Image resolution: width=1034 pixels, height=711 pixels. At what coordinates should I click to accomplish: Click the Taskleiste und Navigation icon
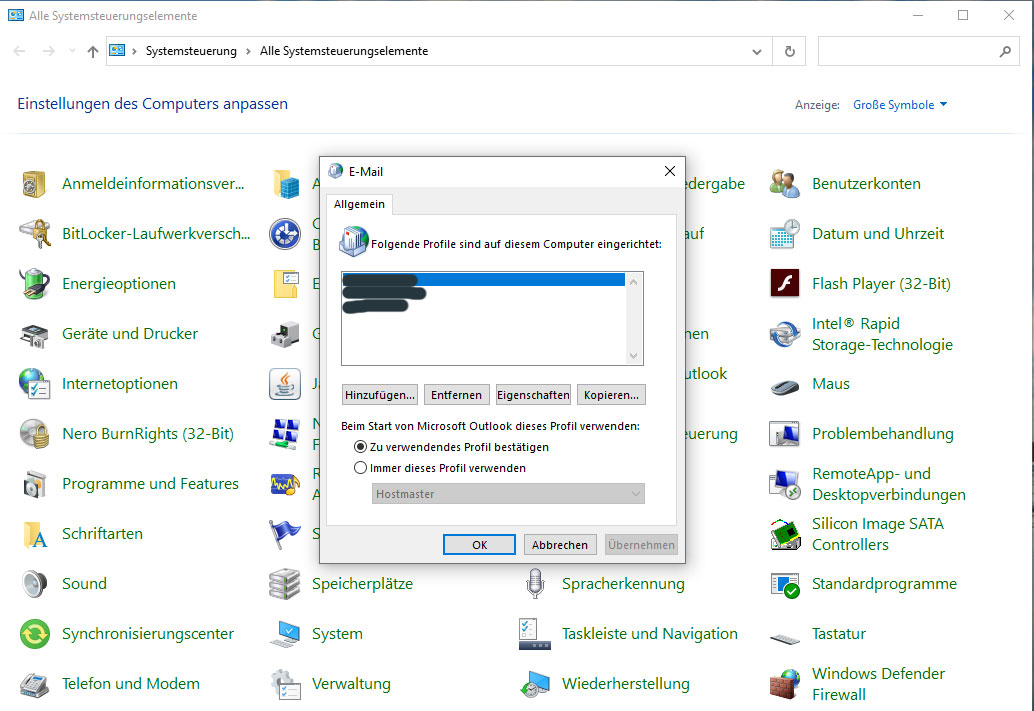535,634
